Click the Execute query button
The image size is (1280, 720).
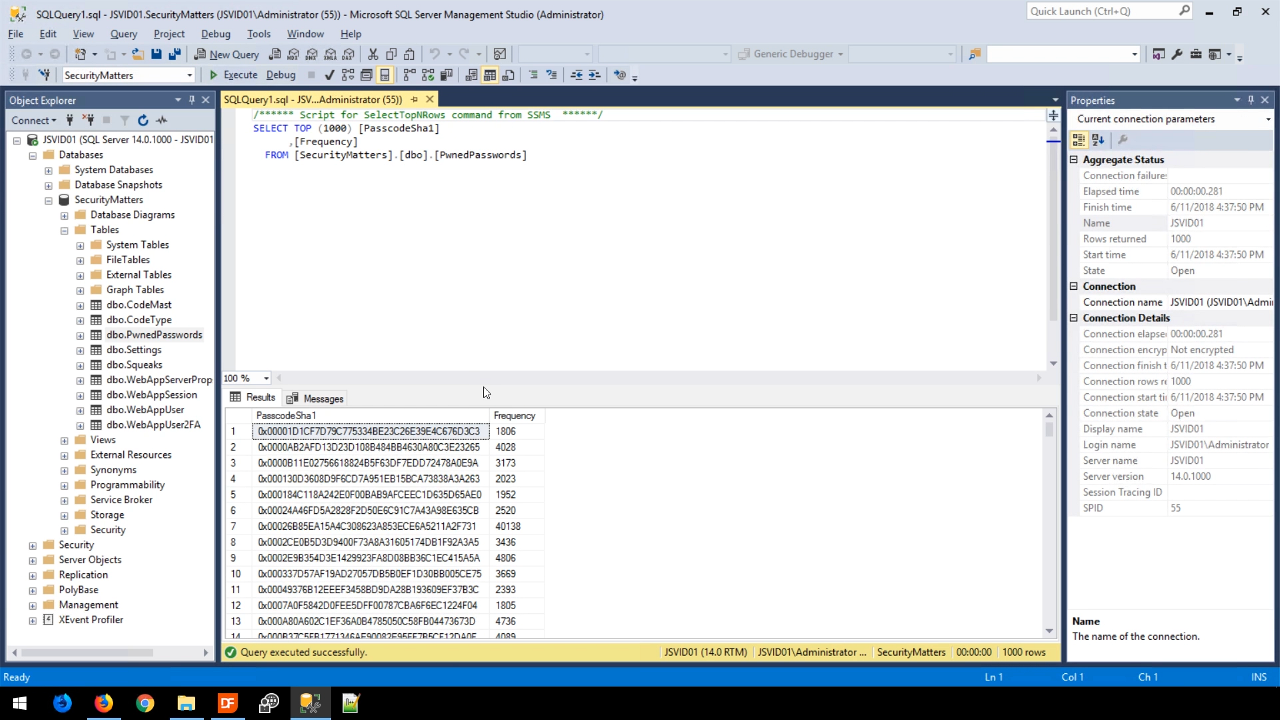233,75
